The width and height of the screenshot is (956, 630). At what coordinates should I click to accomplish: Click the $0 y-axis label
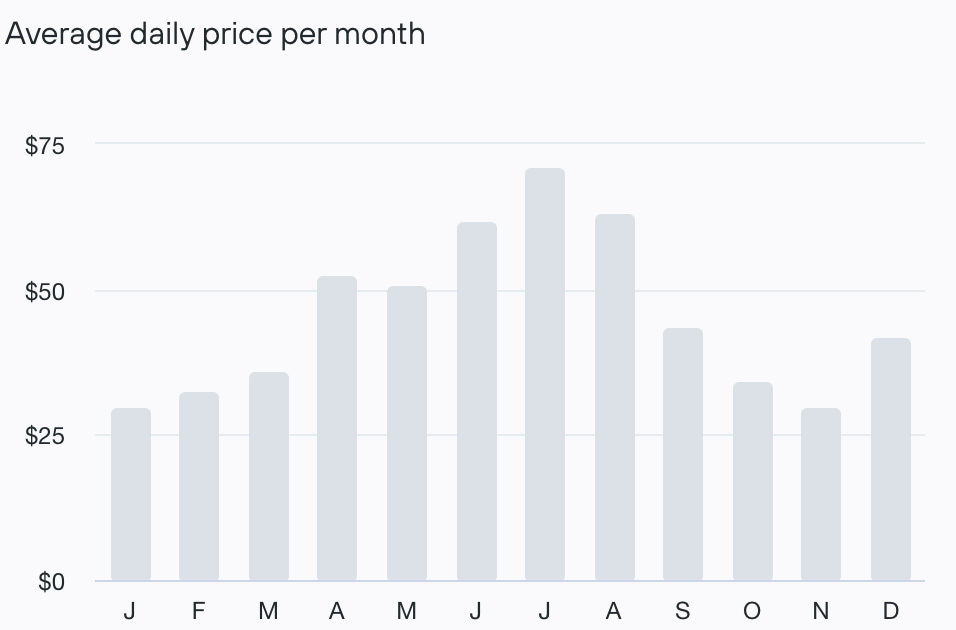[x=52, y=582]
